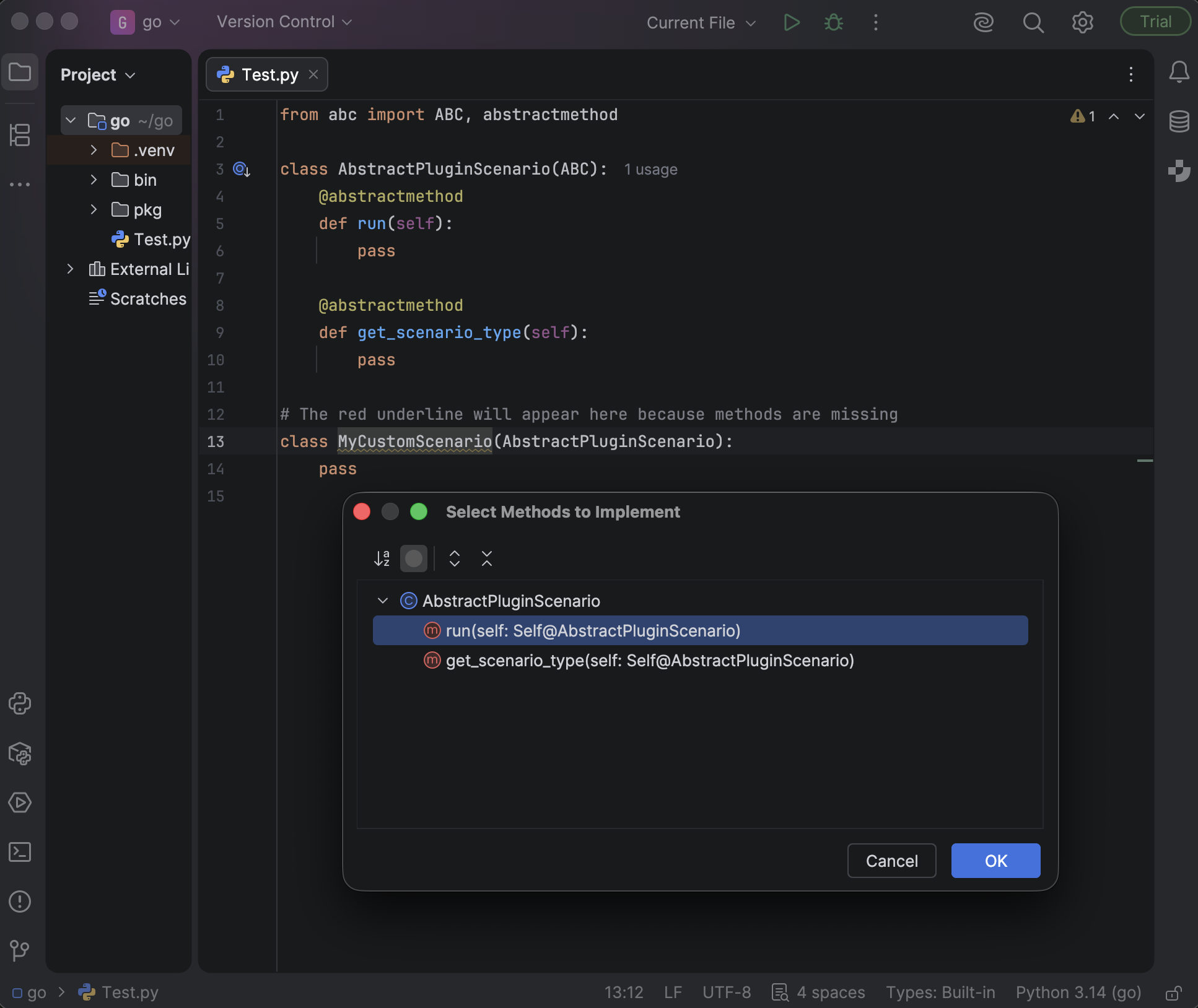Click the has-subclasses gutter icon on line 3
Viewport: 1198px width, 1008px height.
click(241, 169)
